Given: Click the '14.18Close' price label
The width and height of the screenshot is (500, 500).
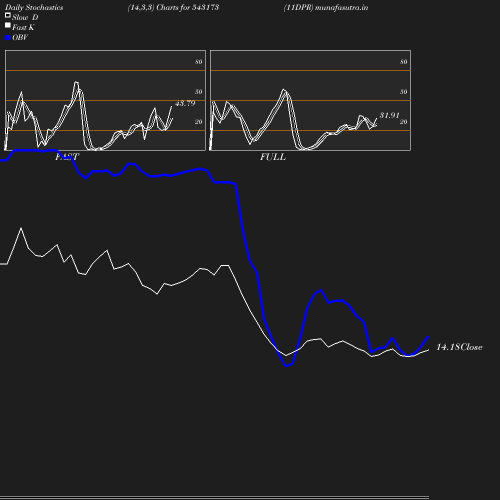Looking at the screenshot, I should point(459,347).
